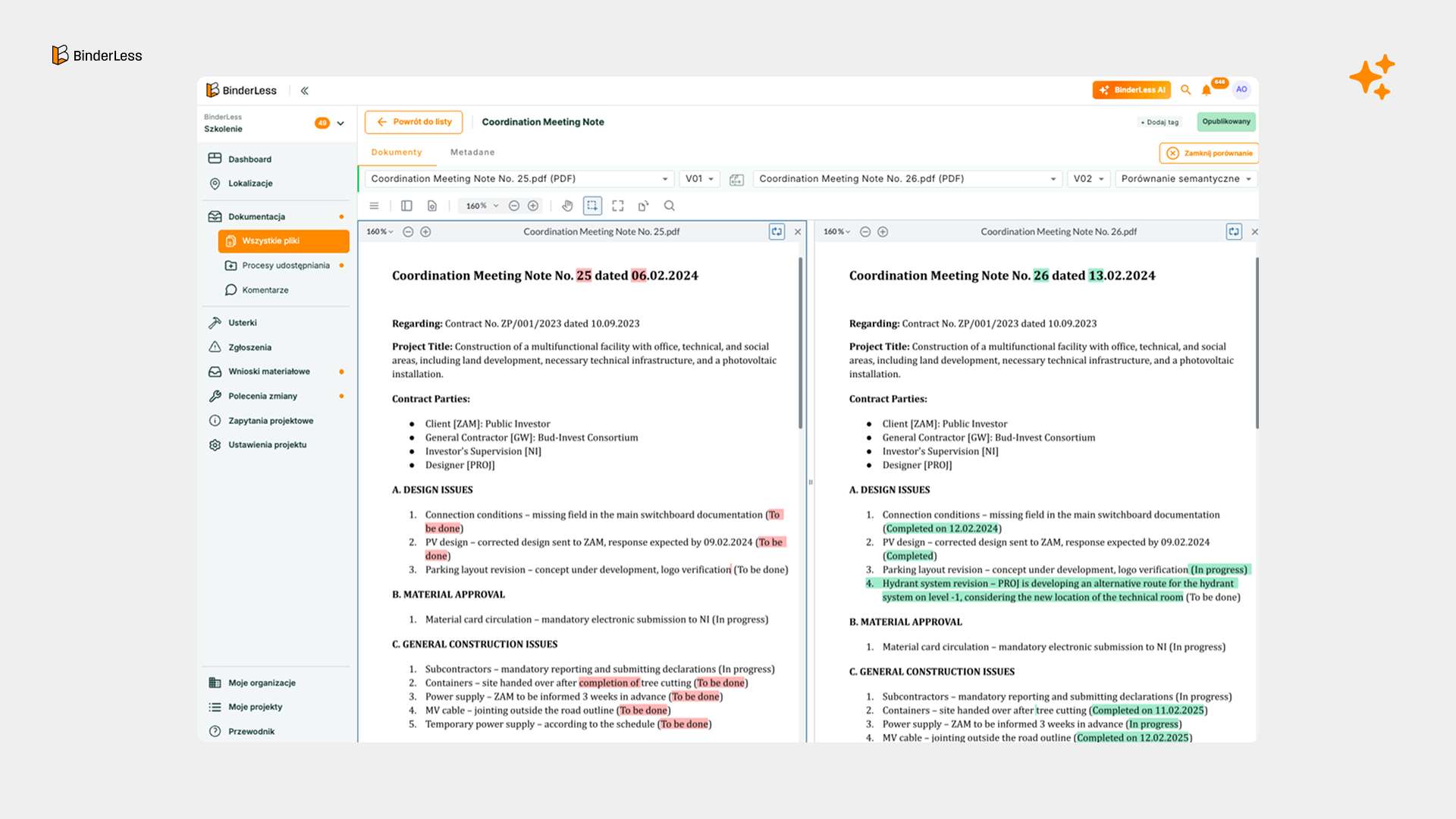
Task: Enter fullscreen view mode
Action: [x=618, y=206]
